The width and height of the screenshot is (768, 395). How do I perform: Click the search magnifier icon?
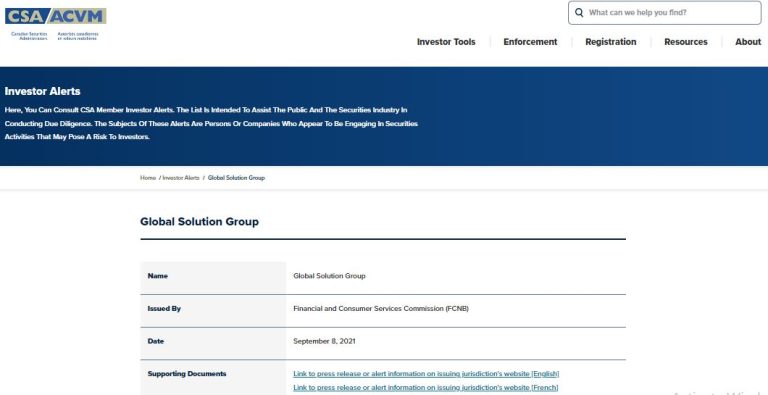pyautogui.click(x=579, y=13)
